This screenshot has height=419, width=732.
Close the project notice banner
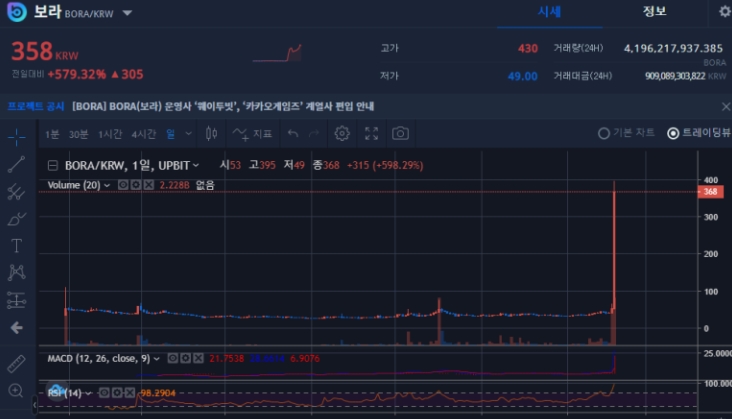pyautogui.click(x=725, y=107)
